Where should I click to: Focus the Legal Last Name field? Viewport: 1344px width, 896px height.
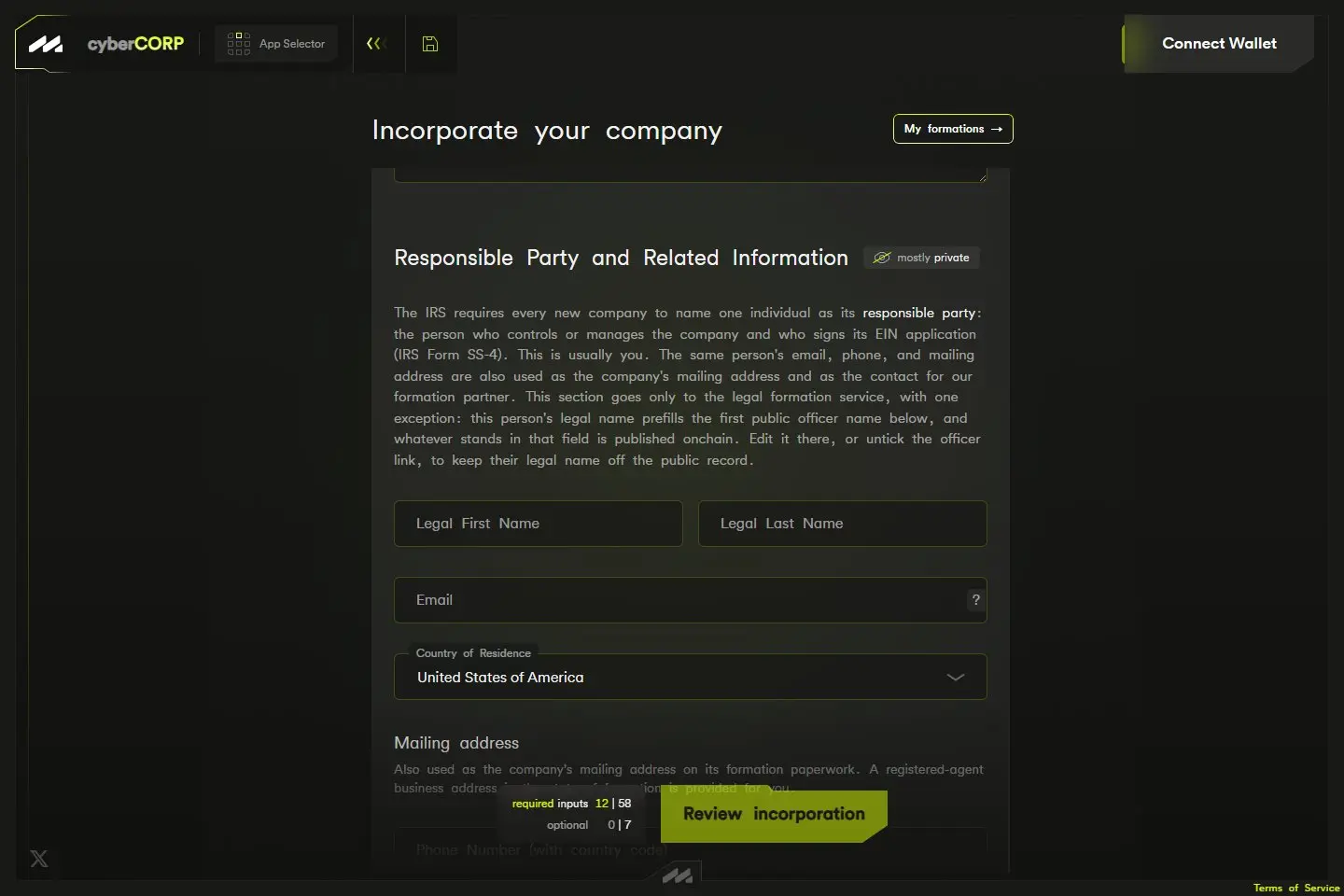click(843, 524)
